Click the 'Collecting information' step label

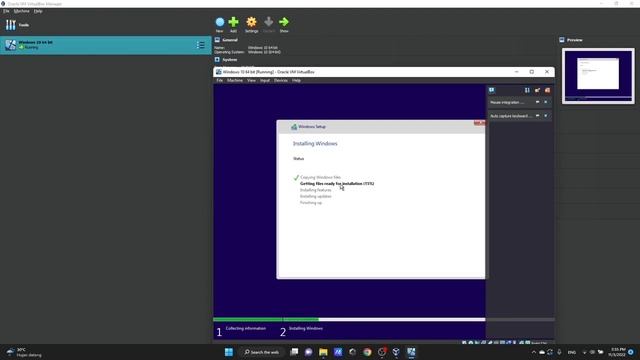click(x=246, y=328)
